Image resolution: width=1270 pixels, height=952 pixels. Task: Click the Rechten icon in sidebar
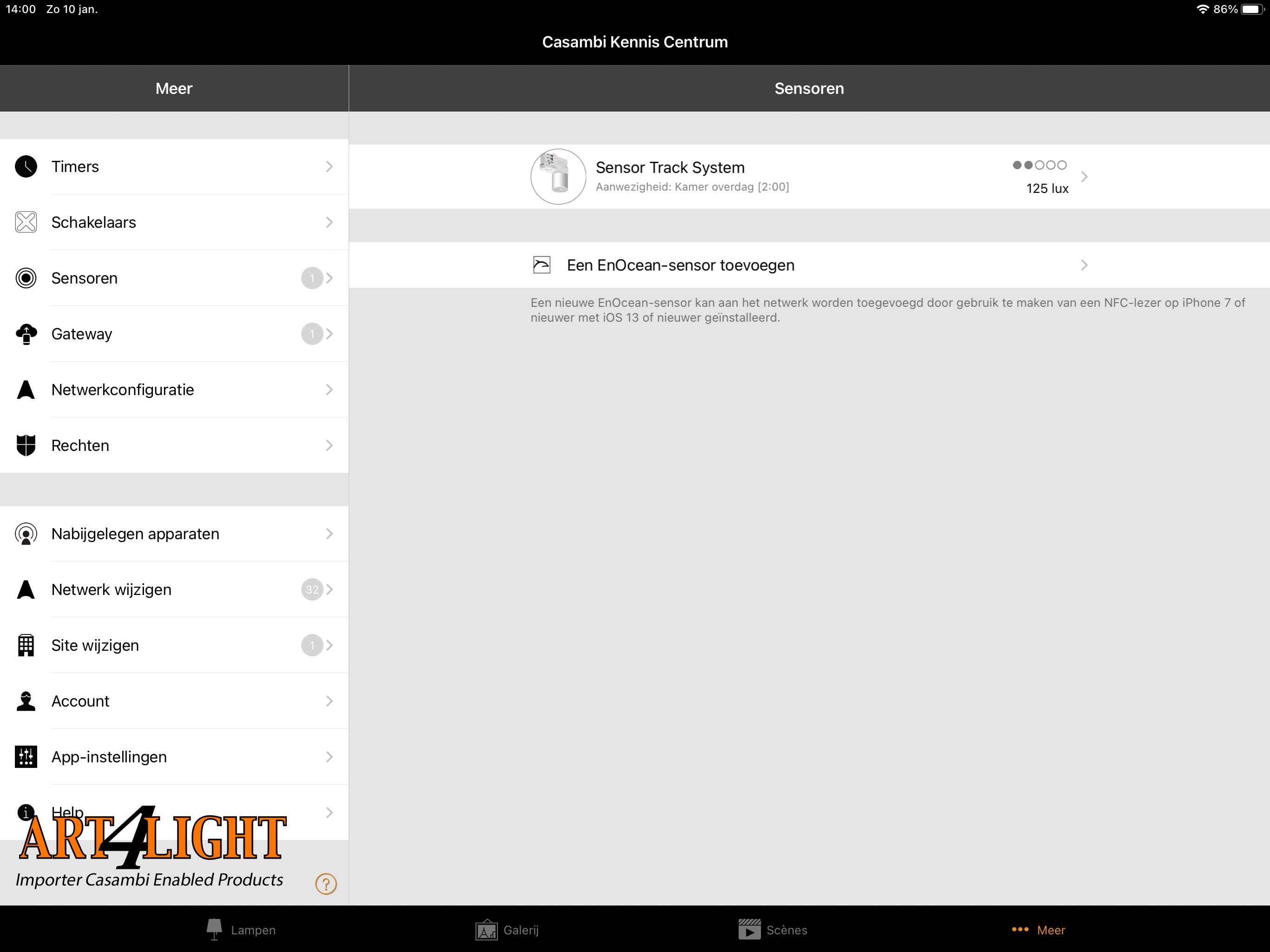point(27,445)
